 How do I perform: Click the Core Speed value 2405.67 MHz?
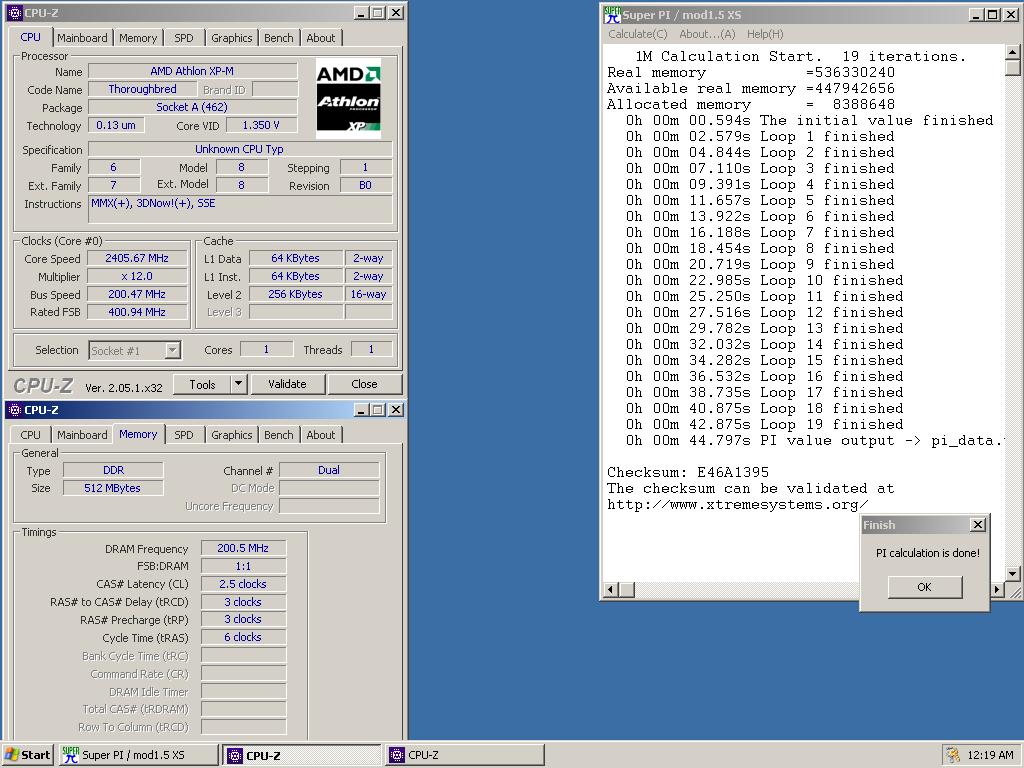(137, 258)
